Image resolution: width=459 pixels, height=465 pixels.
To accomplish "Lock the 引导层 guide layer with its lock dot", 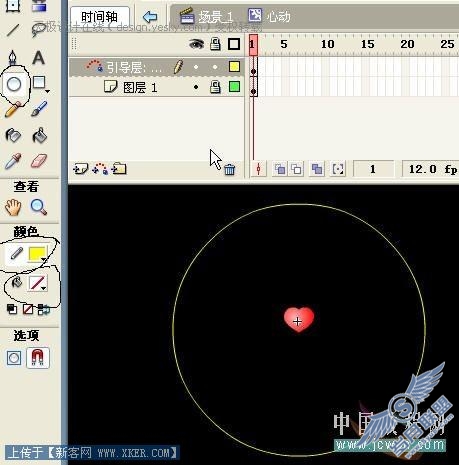I will click(215, 67).
